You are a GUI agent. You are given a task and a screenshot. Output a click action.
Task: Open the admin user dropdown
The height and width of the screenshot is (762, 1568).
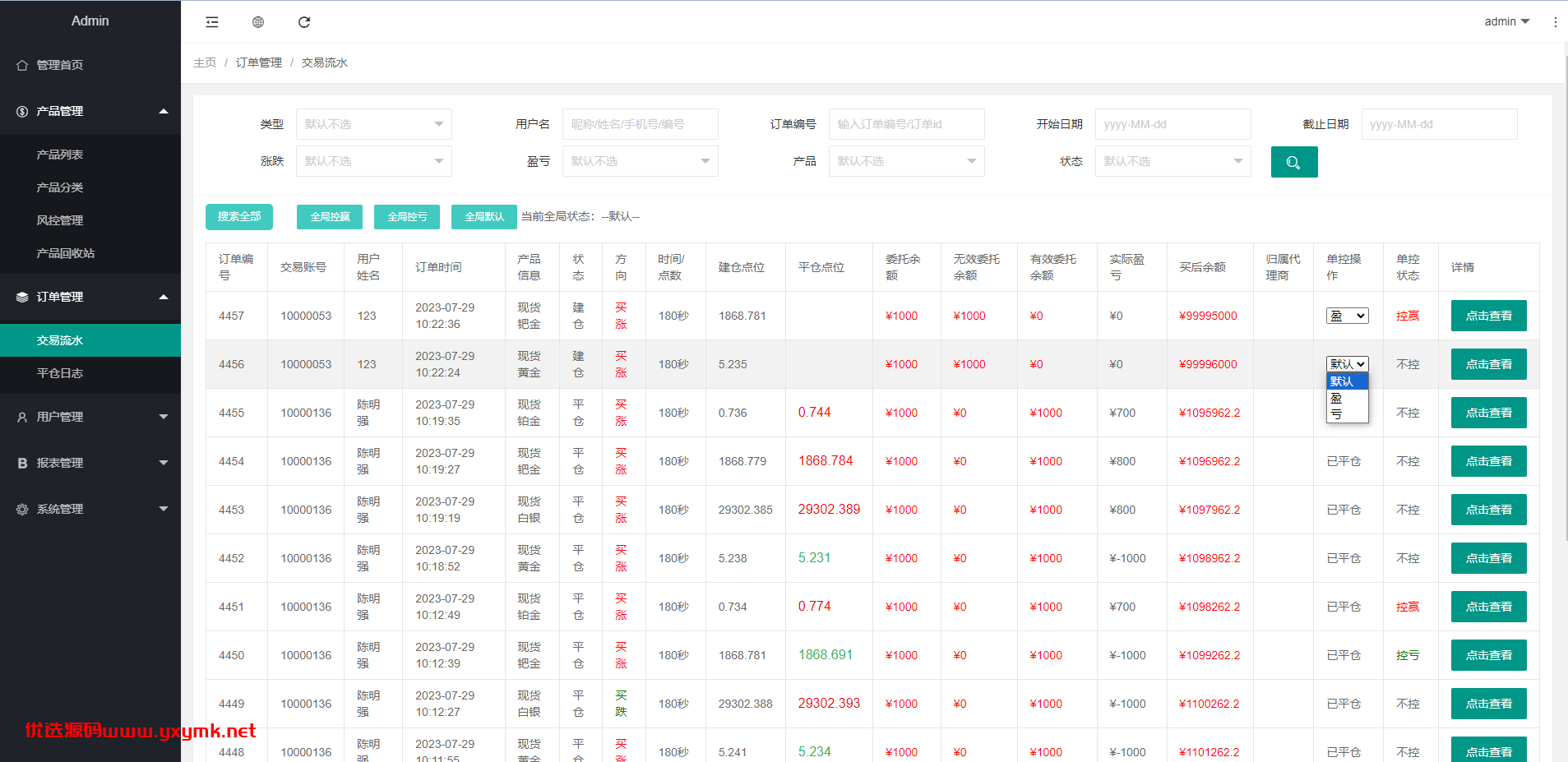coord(1506,21)
